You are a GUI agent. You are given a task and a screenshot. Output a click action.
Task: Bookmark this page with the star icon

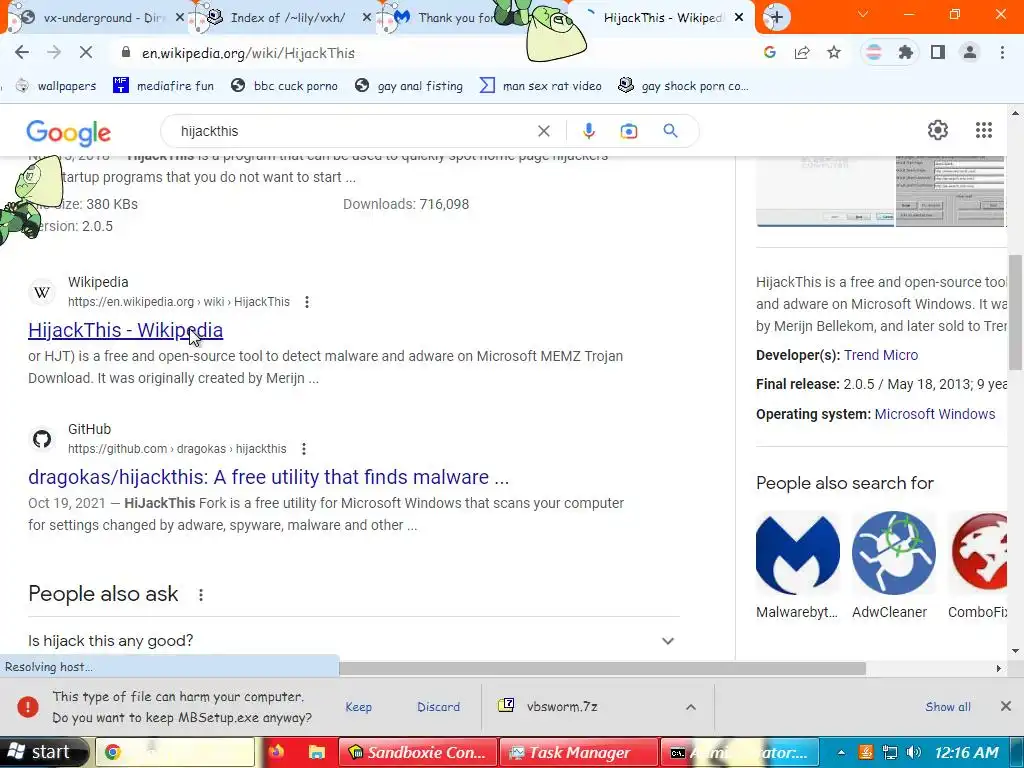(834, 52)
